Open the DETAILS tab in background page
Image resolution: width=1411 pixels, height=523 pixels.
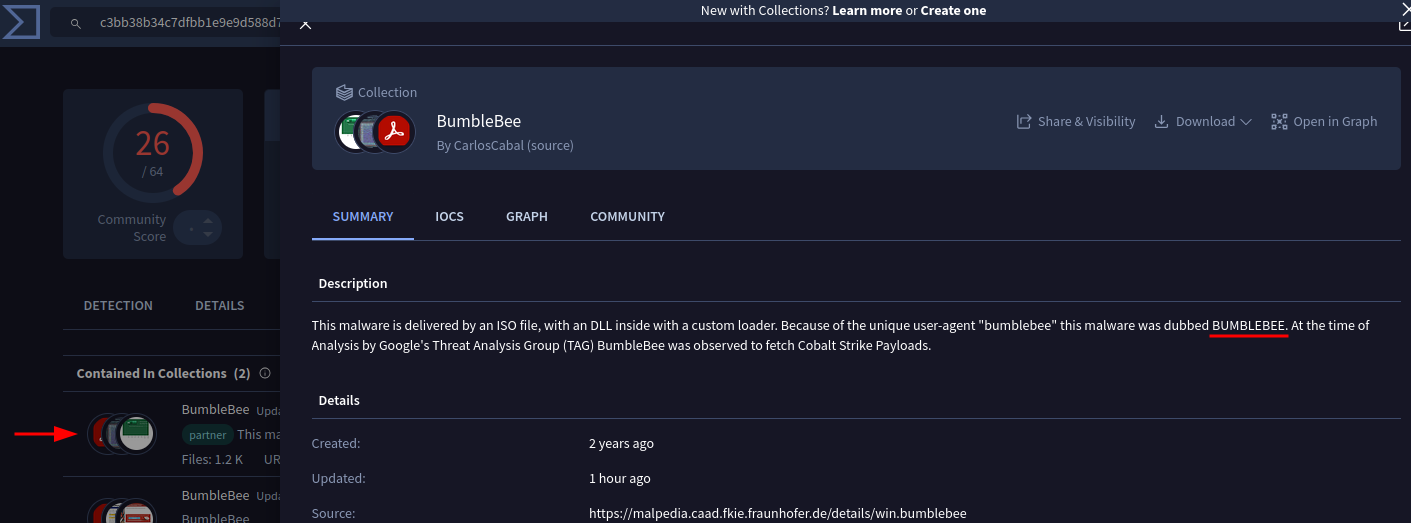click(x=220, y=305)
